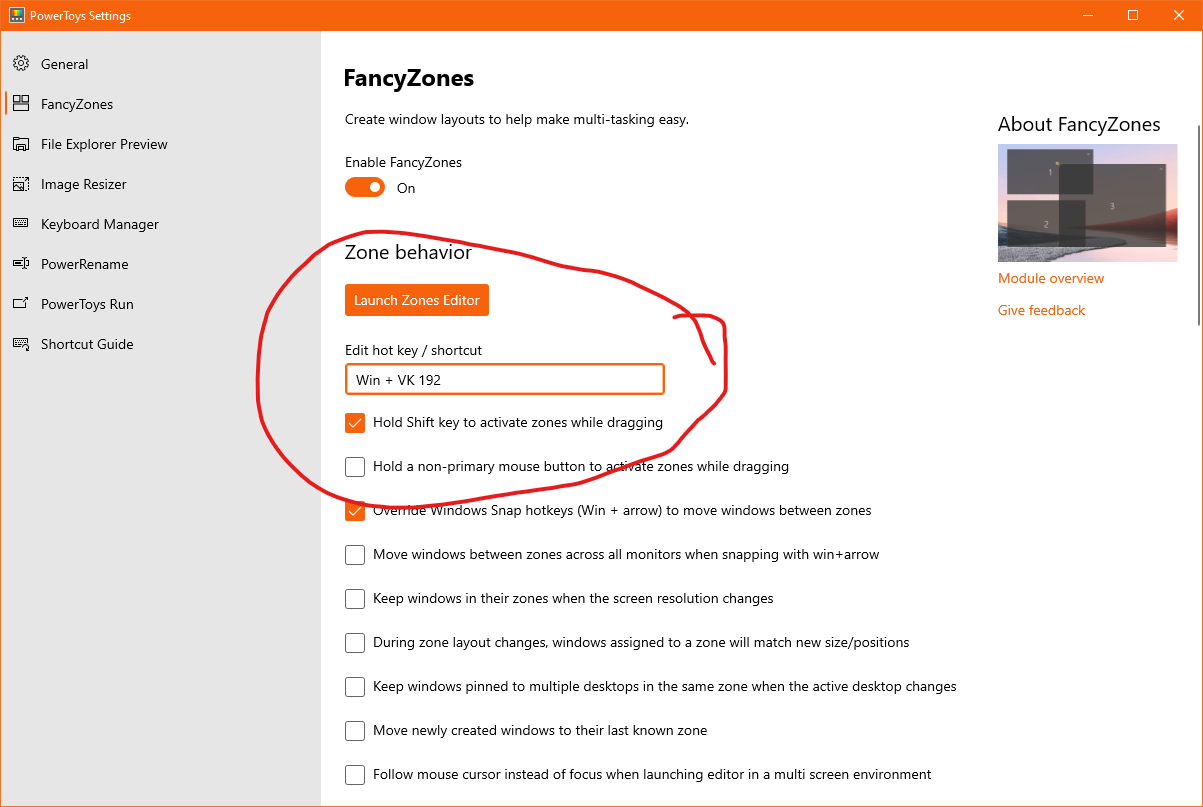Click the Edit hot key shortcut field

[x=504, y=379]
